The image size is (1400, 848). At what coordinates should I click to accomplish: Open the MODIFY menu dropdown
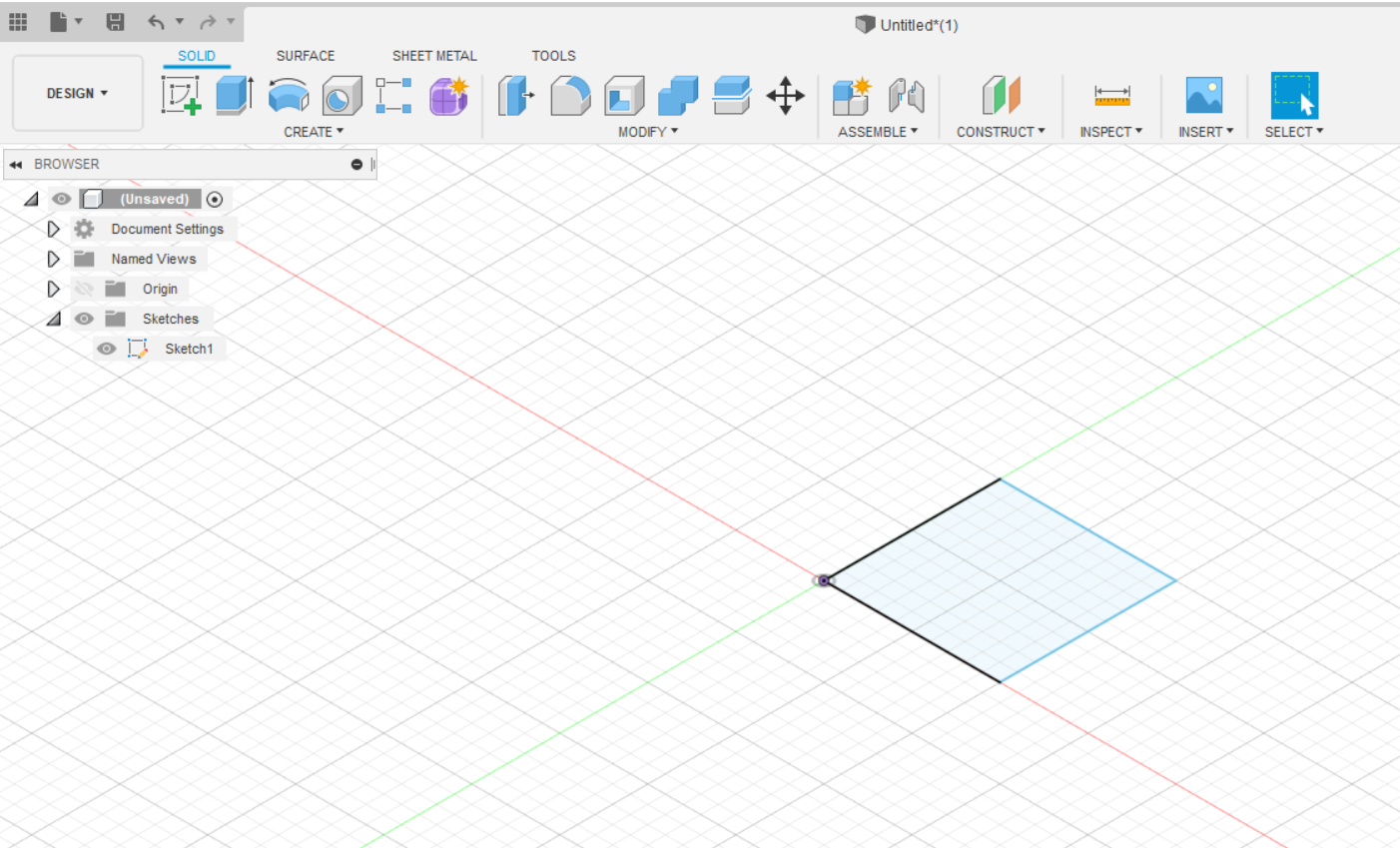(x=648, y=132)
